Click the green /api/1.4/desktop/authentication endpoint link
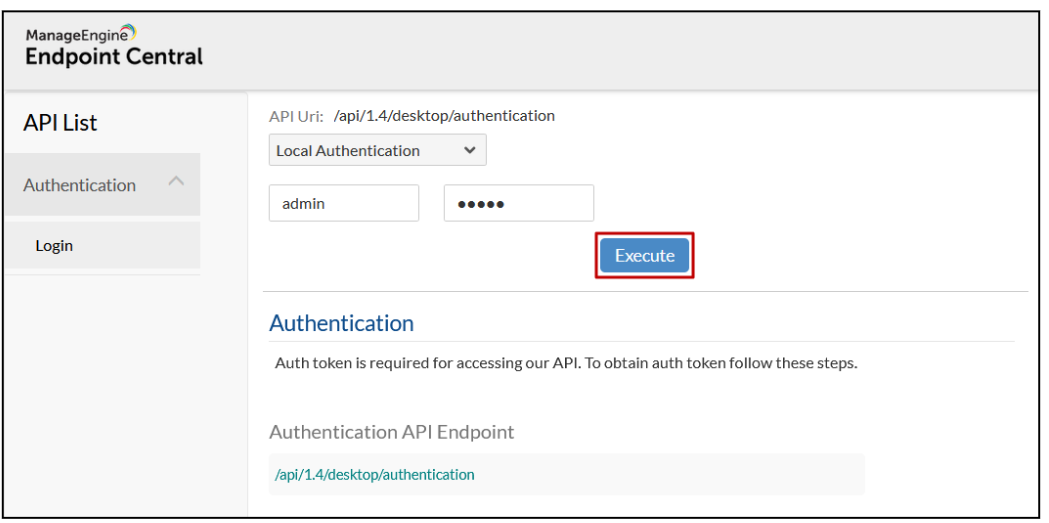This screenshot has width=1049, height=523. [375, 475]
